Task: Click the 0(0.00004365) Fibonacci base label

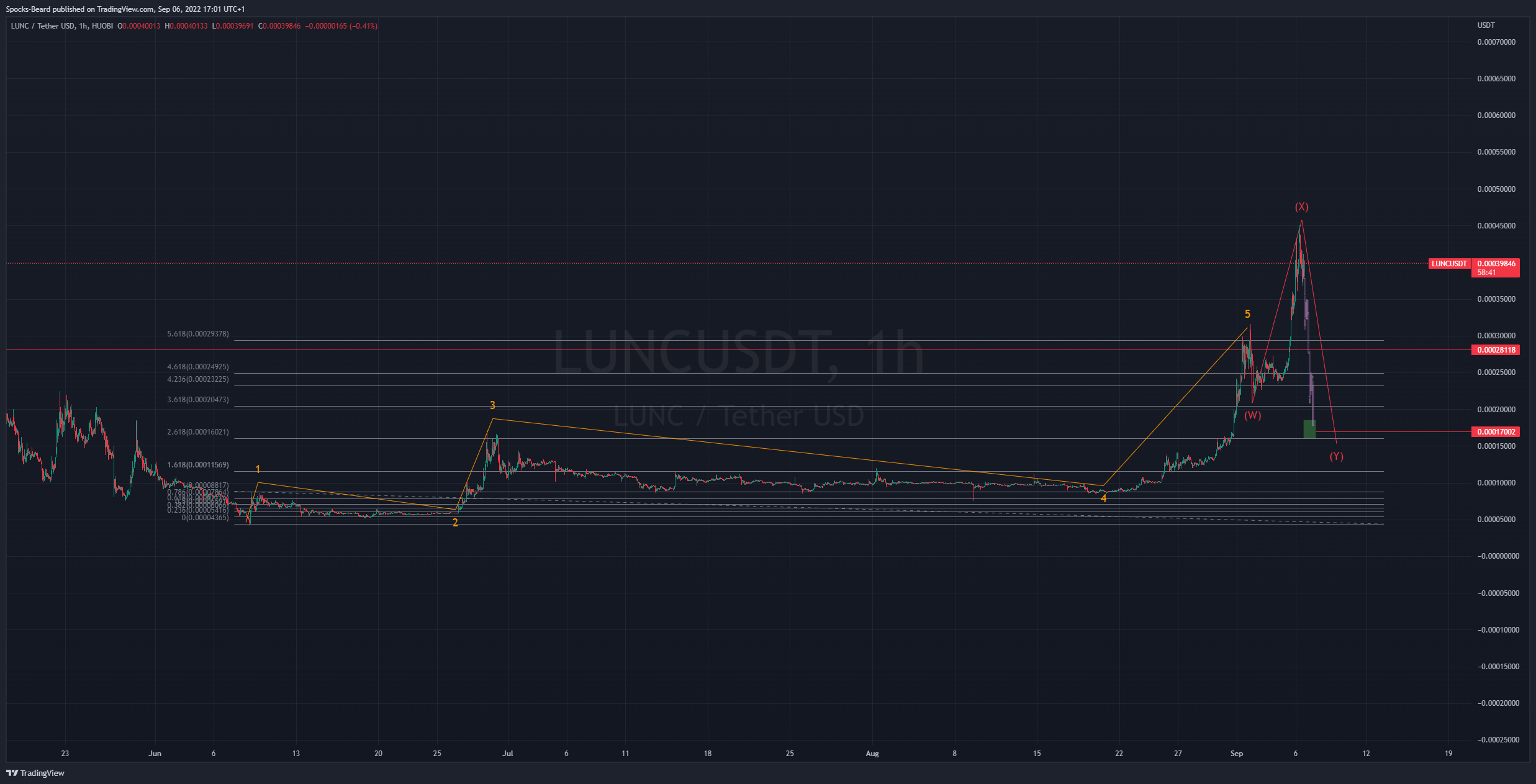Action: coord(205,518)
